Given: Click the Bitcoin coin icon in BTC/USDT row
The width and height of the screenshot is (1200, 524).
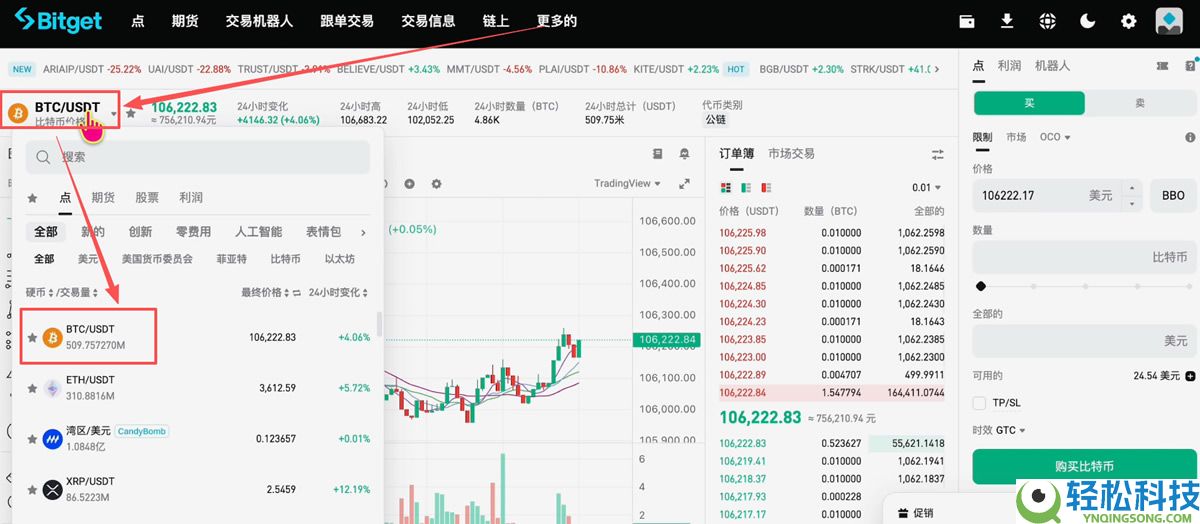Looking at the screenshot, I should pos(52,337).
